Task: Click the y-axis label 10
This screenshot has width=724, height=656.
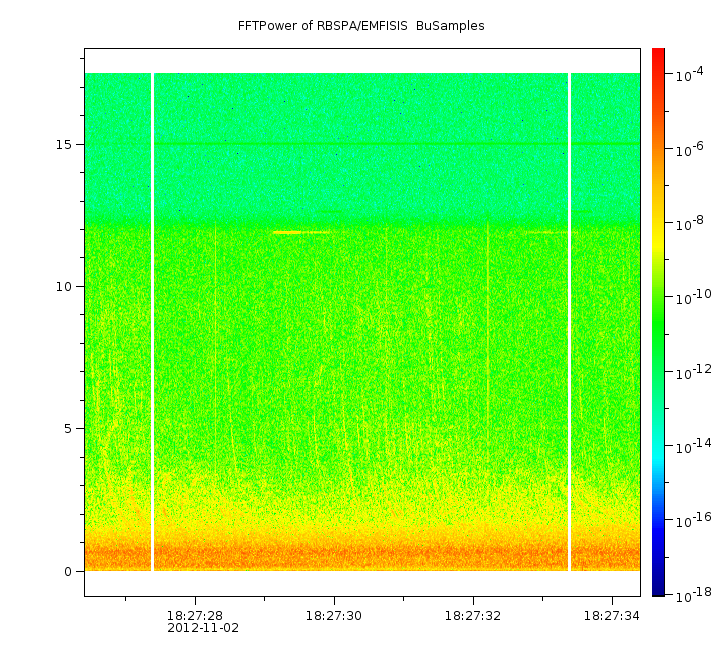Action: (x=64, y=287)
